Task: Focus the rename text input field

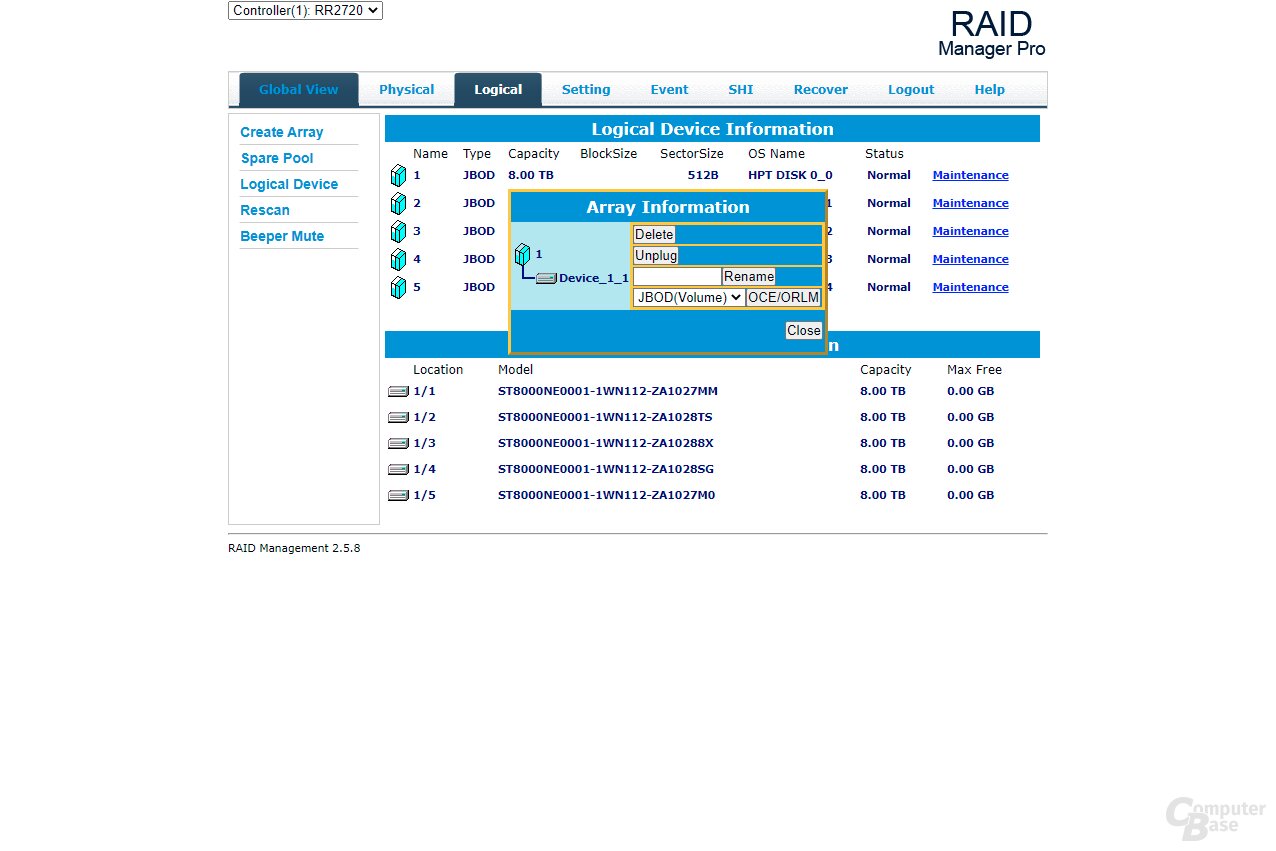Action: [677, 276]
